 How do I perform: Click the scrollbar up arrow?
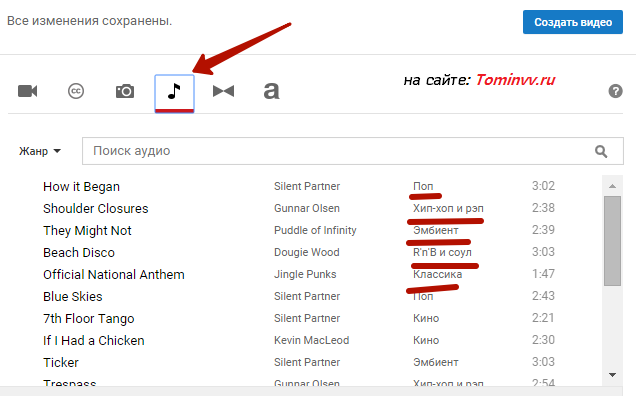point(612,186)
